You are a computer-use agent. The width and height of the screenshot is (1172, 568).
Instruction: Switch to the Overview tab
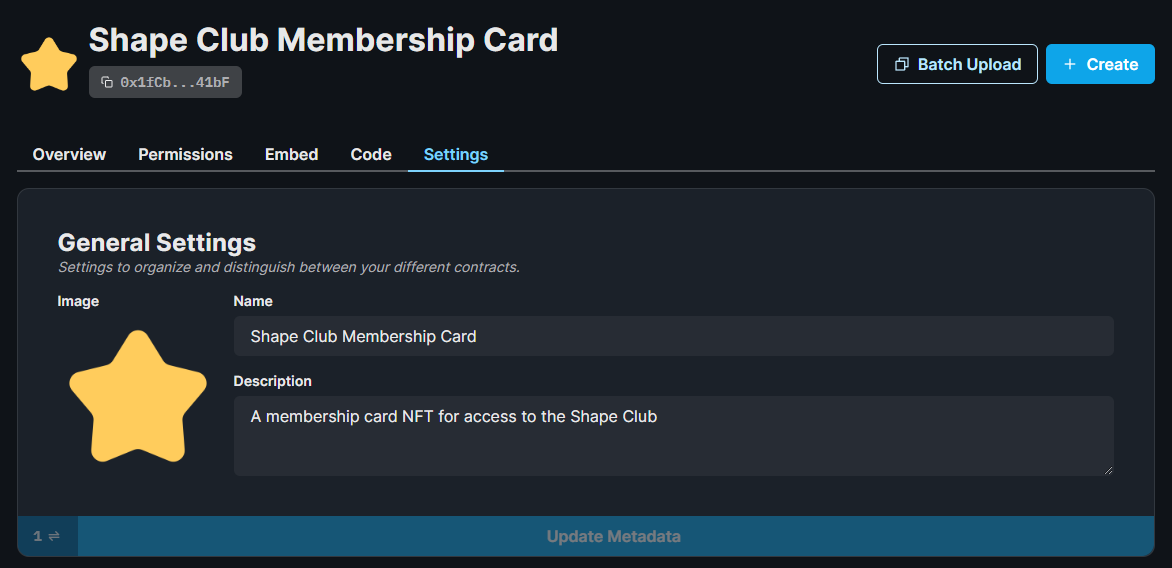coord(69,154)
